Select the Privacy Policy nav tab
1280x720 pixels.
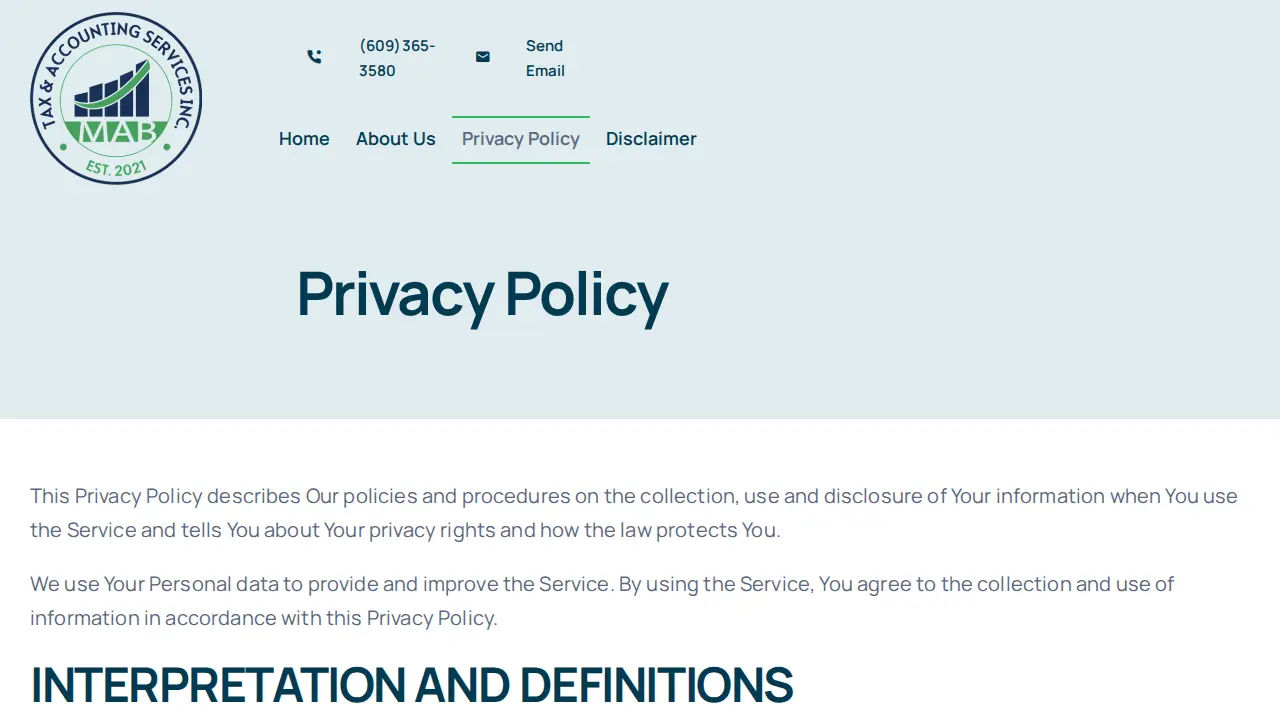coord(521,139)
